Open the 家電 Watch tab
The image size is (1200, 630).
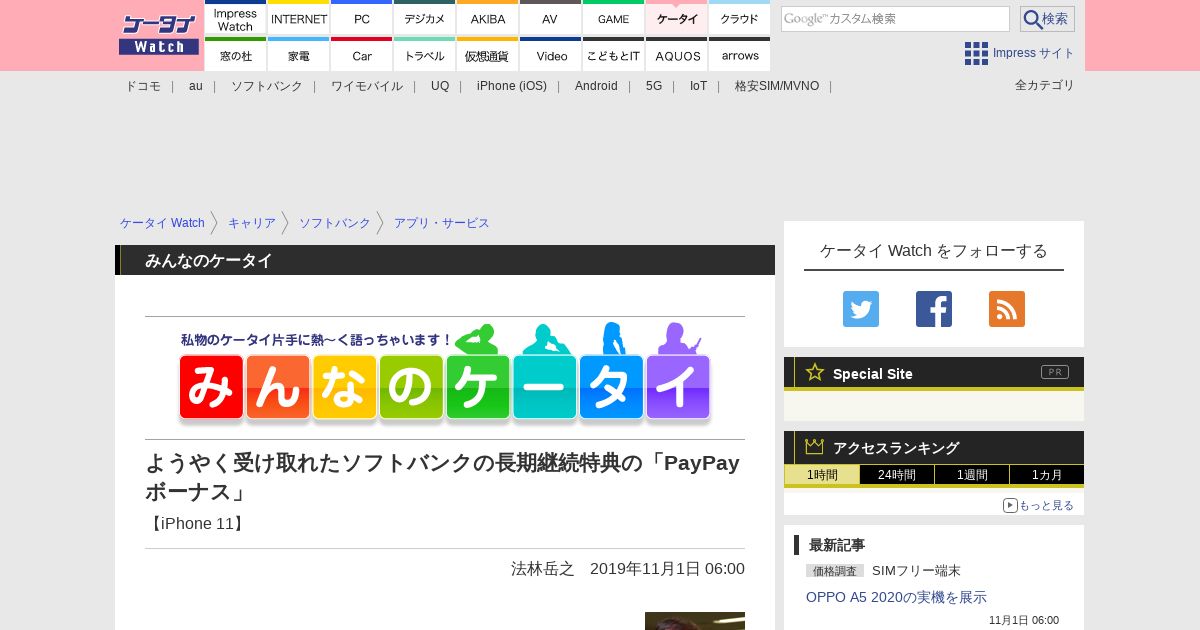(x=299, y=54)
